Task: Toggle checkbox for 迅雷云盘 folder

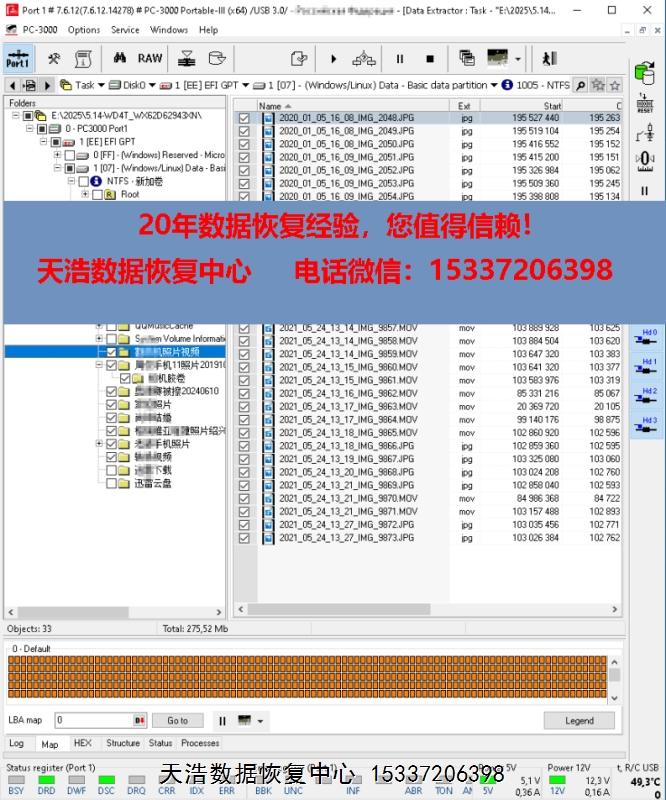Action: pos(111,483)
